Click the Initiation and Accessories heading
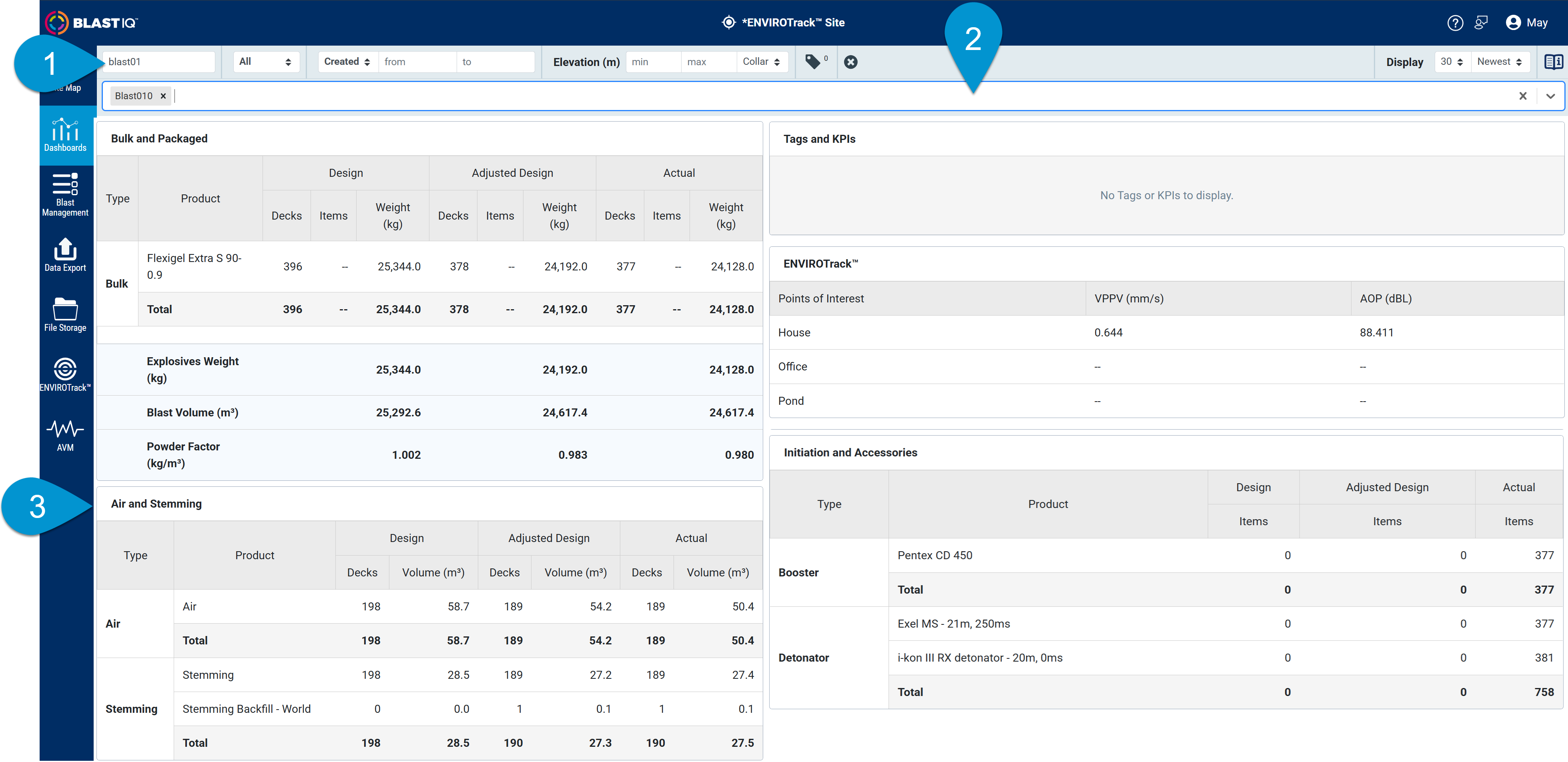Image resolution: width=1568 pixels, height=762 pixels. pyautogui.click(x=850, y=452)
